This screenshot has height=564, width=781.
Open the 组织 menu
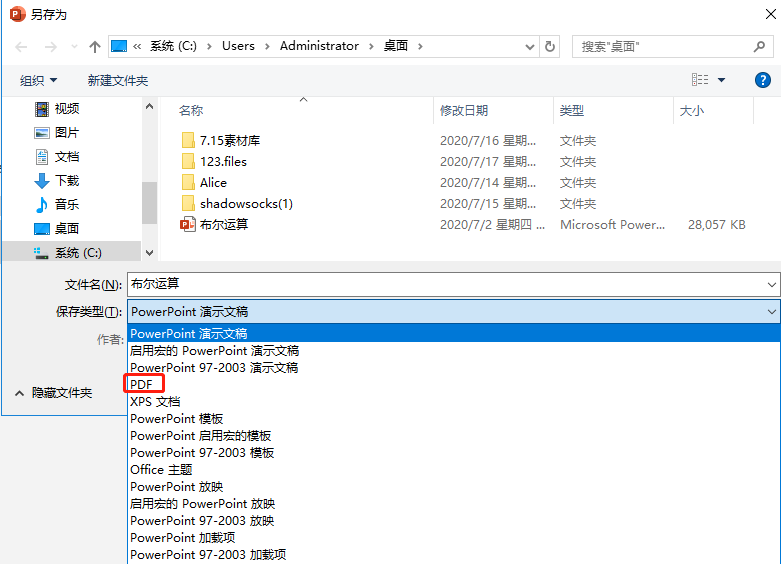[x=38, y=80]
